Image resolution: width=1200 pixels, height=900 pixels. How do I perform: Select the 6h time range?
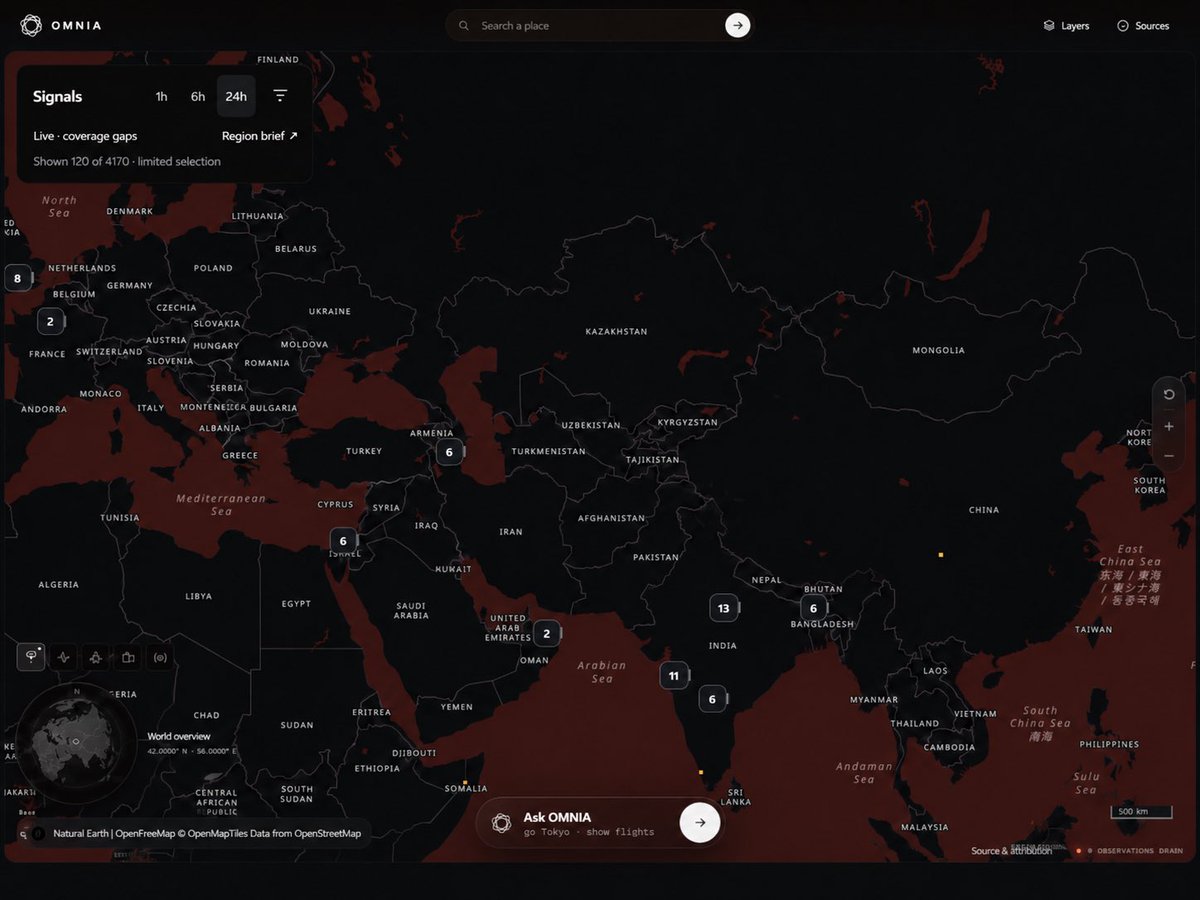[198, 97]
